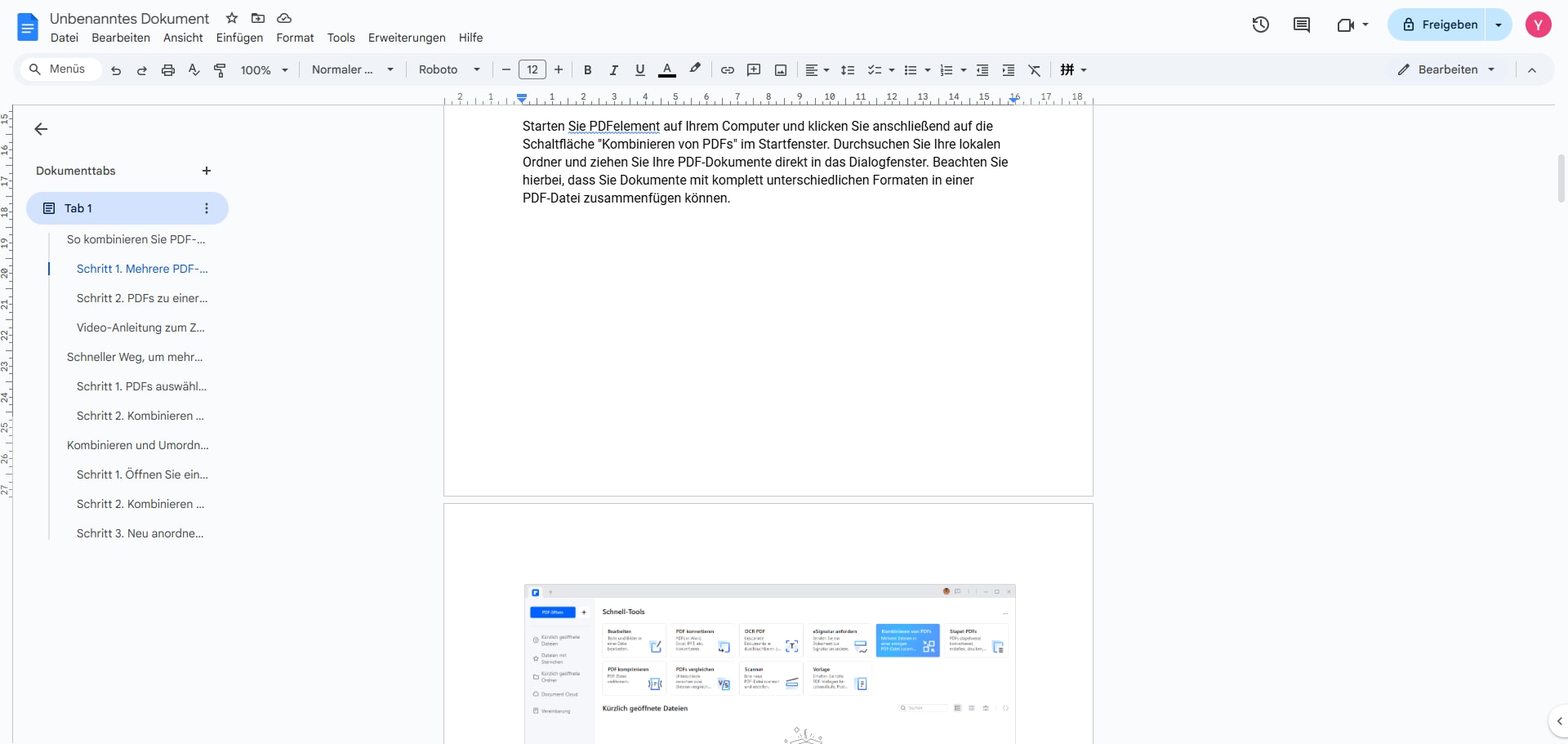Show all comments icon
The height and width of the screenshot is (744, 1568).
[1302, 25]
